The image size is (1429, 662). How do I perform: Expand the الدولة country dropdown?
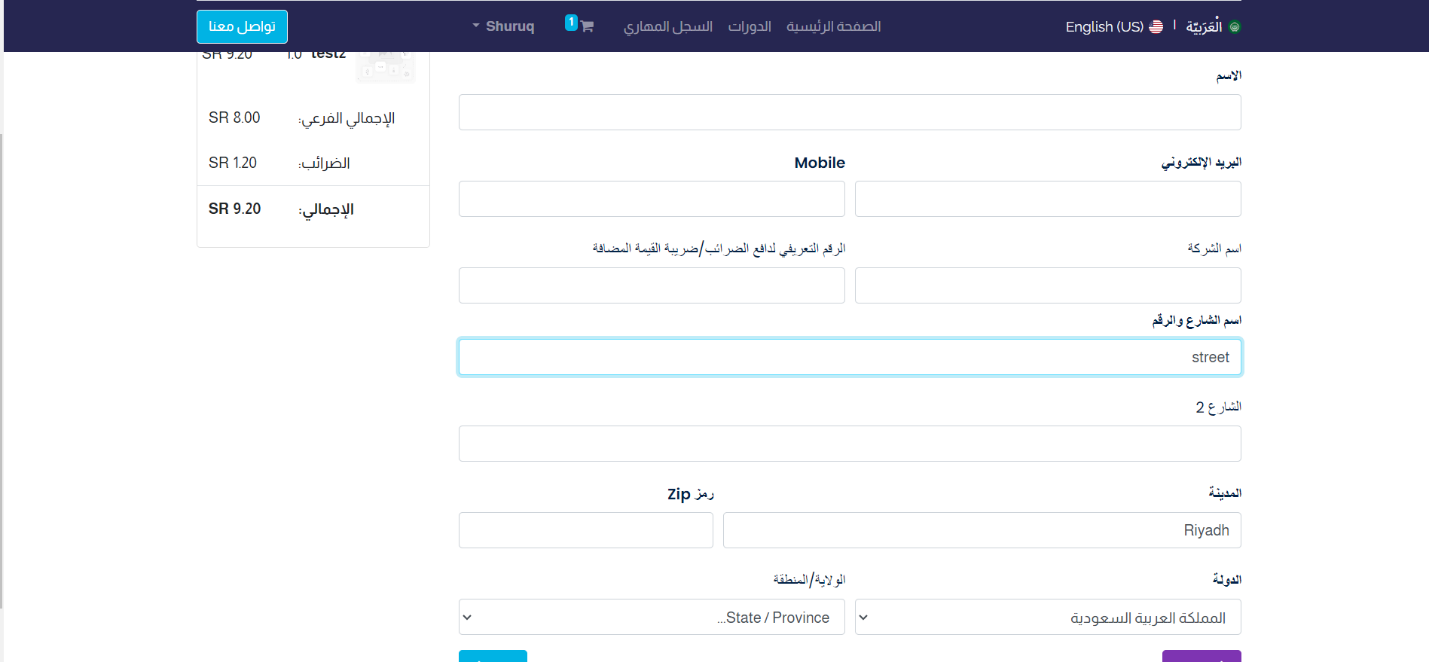pos(1048,617)
